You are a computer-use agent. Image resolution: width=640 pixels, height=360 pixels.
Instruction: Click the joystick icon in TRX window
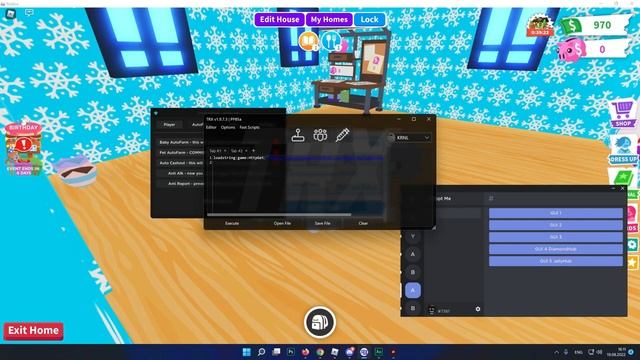click(298, 135)
